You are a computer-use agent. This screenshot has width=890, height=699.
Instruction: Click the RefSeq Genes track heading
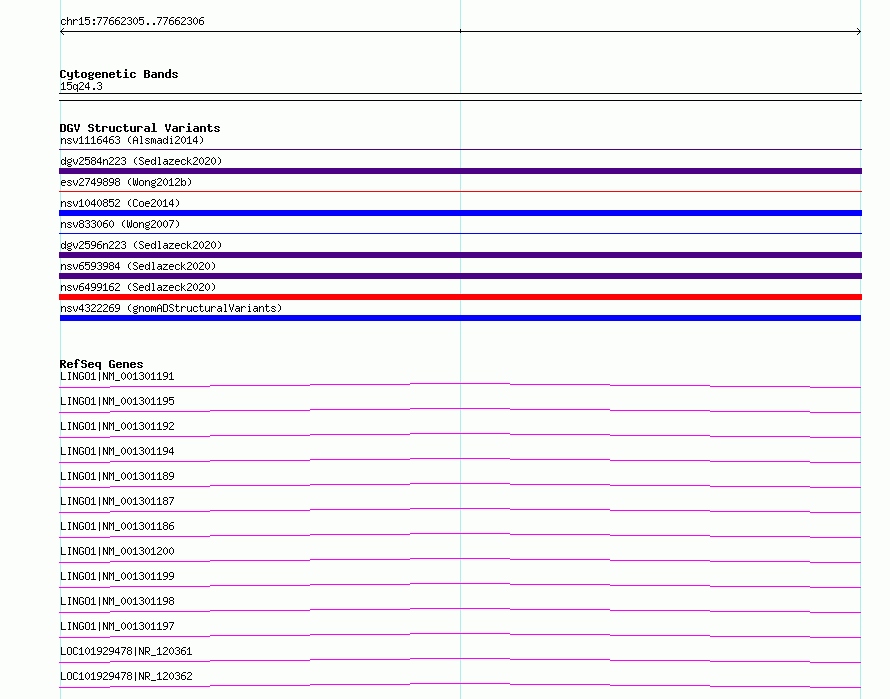coord(101,364)
